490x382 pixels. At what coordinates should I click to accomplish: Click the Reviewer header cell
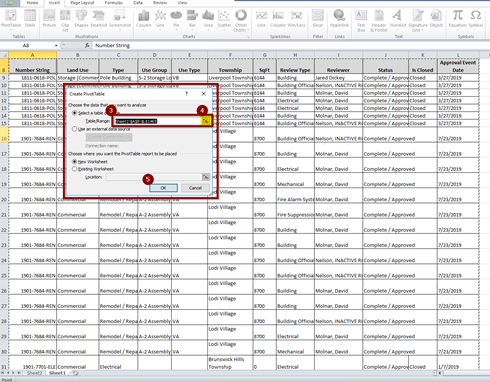(338, 66)
